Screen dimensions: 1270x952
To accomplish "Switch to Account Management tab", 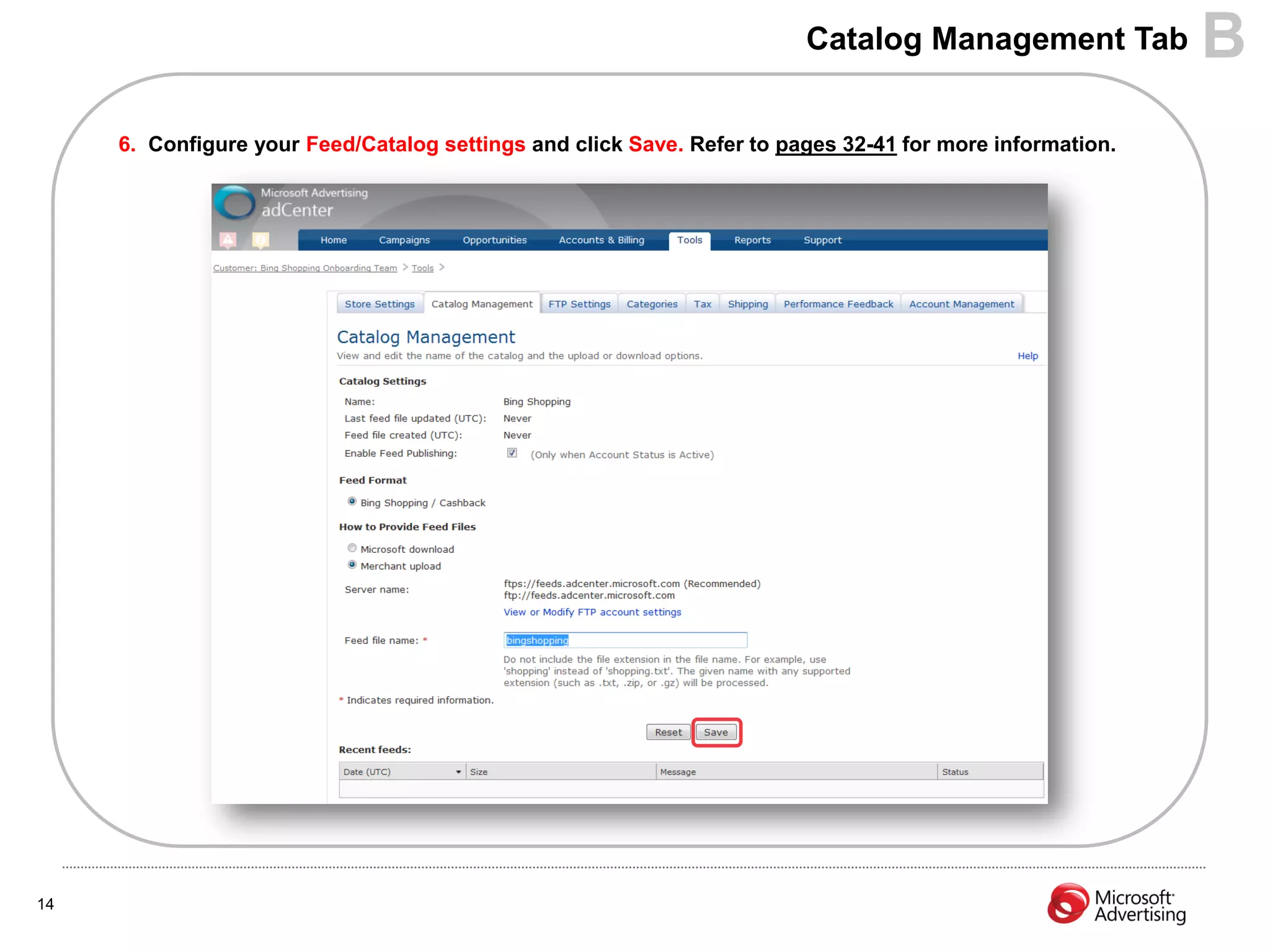I will tap(962, 304).
